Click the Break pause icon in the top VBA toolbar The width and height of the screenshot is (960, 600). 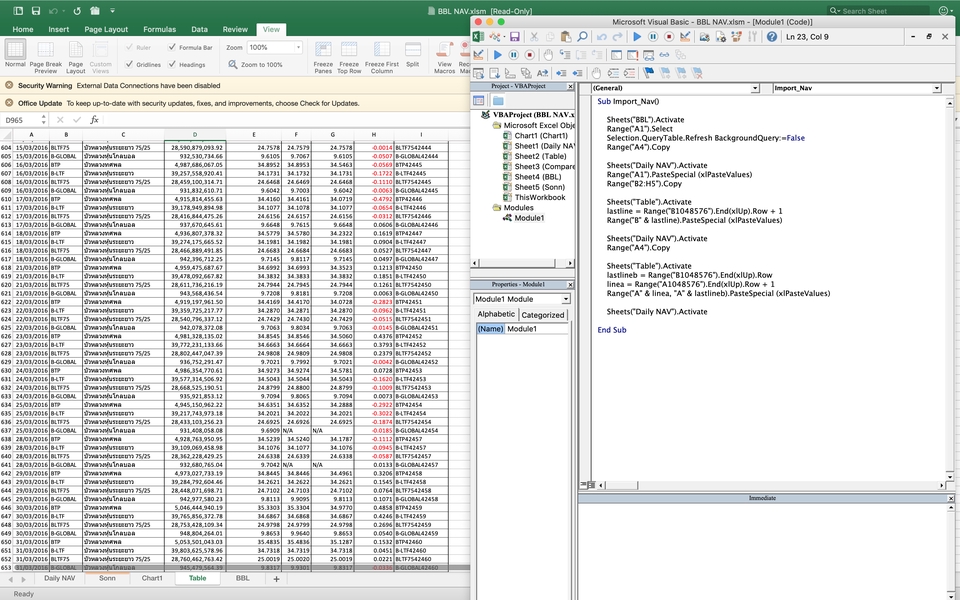tap(653, 37)
